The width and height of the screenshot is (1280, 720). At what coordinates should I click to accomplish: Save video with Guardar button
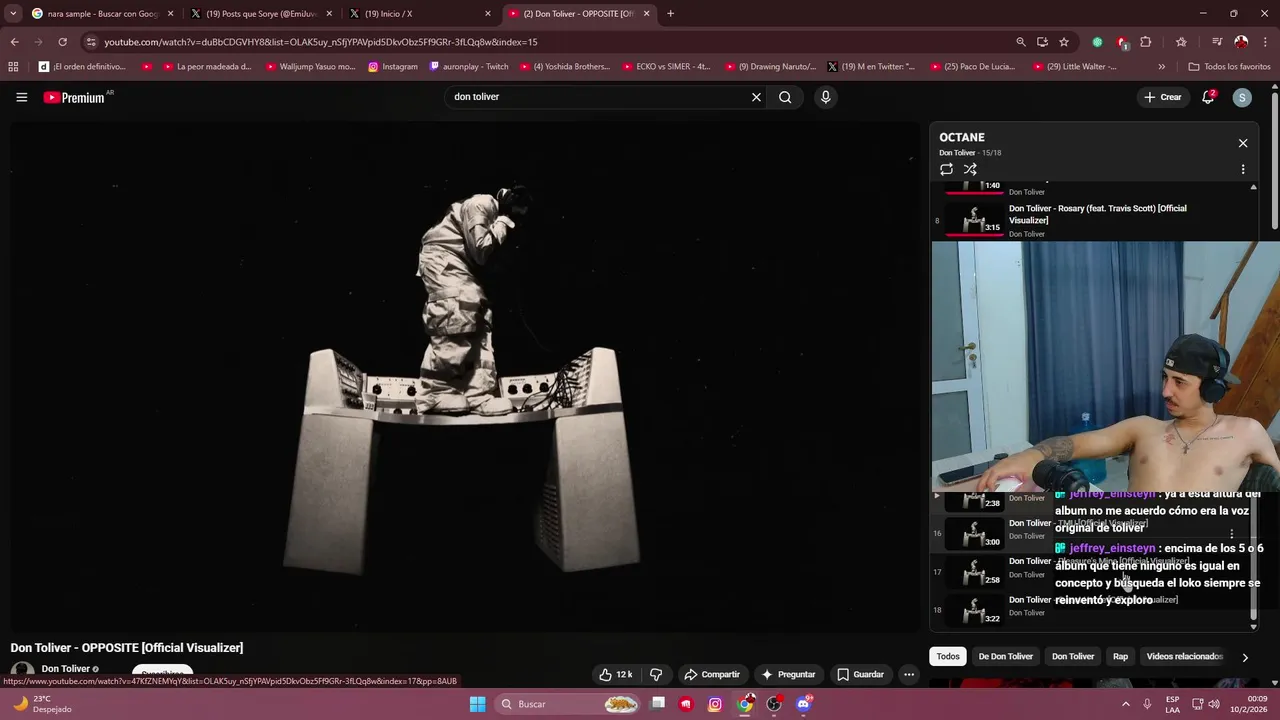tap(861, 674)
